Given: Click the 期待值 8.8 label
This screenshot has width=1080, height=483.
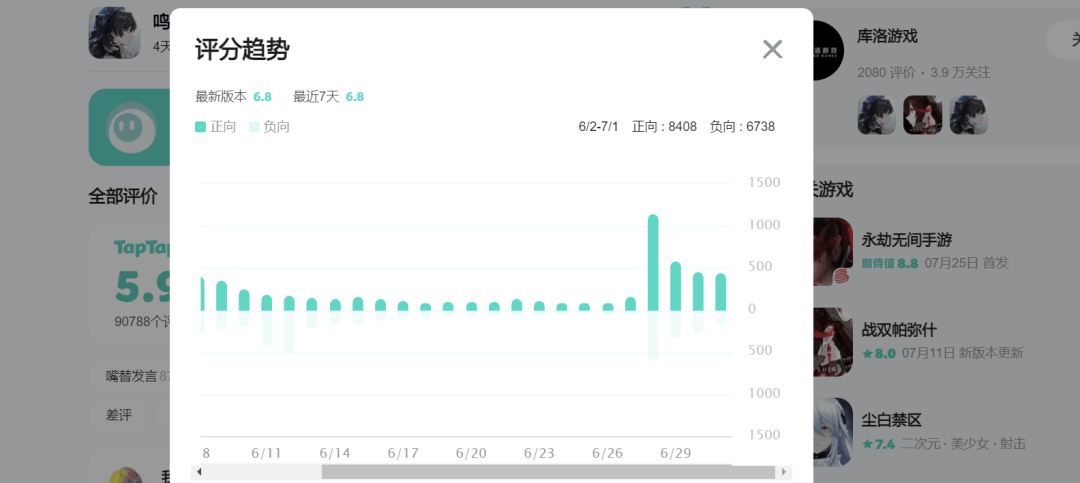Looking at the screenshot, I should coord(890,263).
